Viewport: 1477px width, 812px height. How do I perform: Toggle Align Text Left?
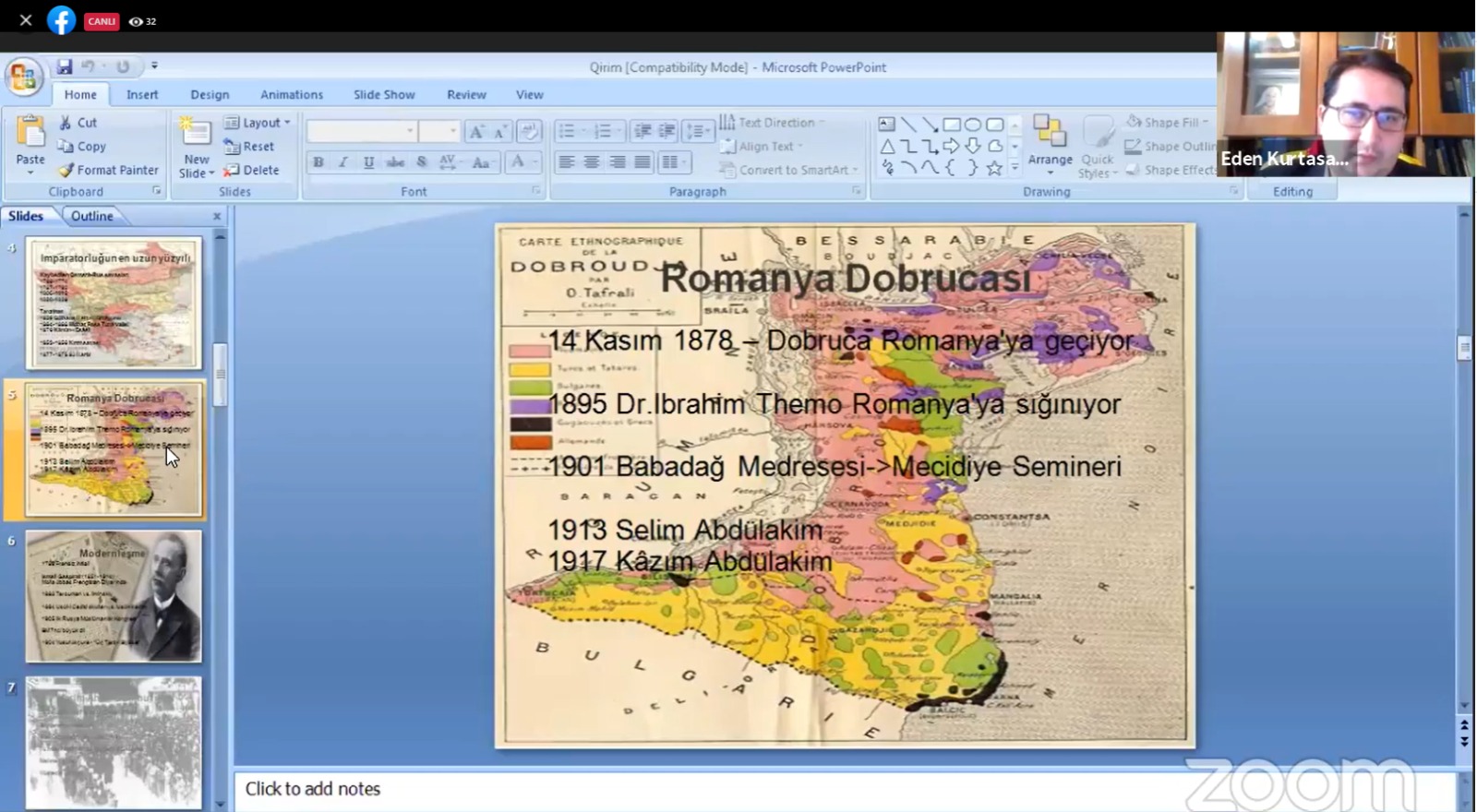point(567,162)
